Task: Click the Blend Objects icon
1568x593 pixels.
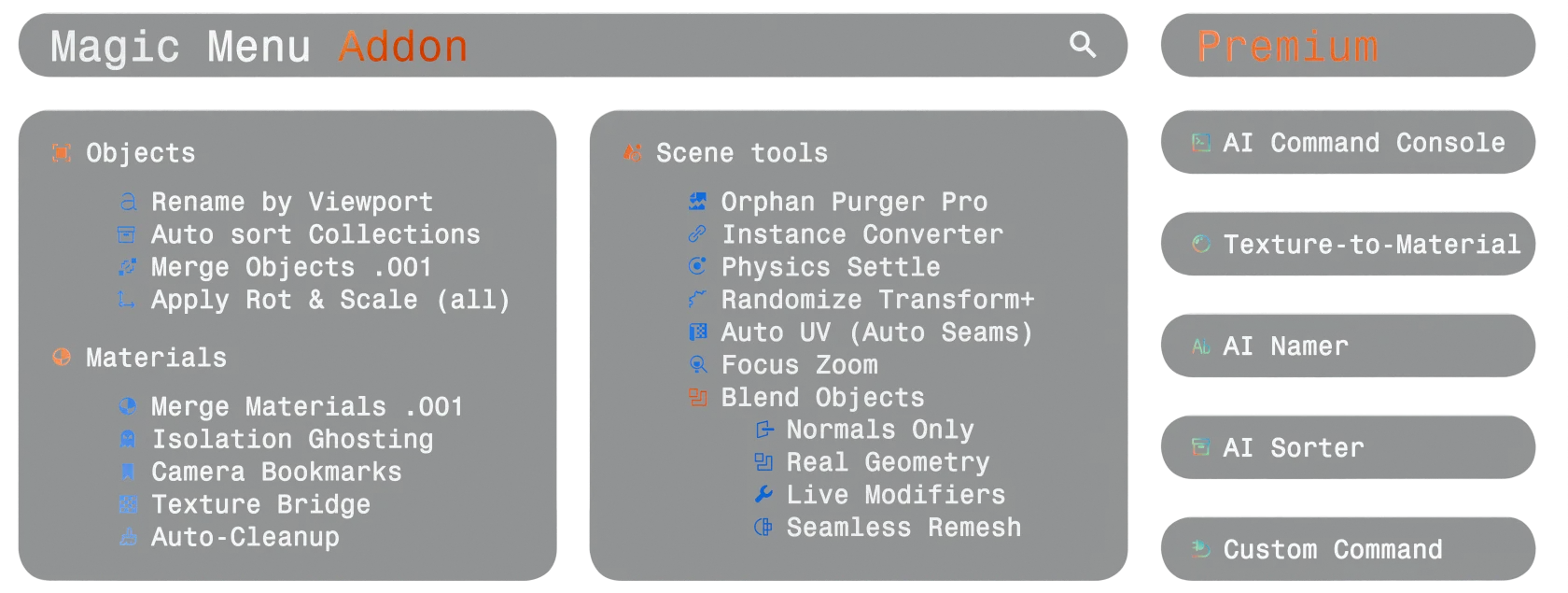Action: (x=697, y=398)
